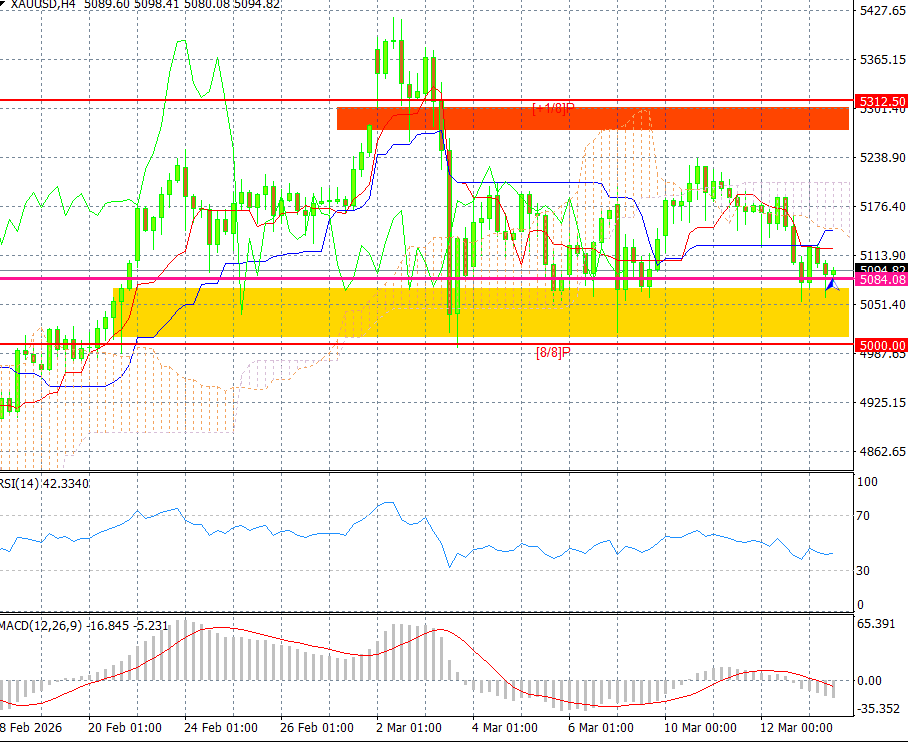Click the RSI scale value 70
The width and height of the screenshot is (908, 742).
pyautogui.click(x=863, y=516)
